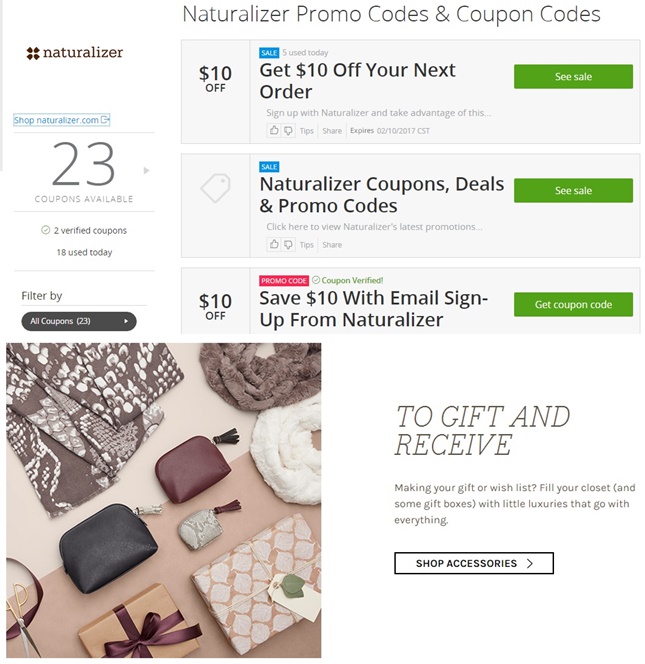
Task: Open Share on the $10 Off offer
Action: 332,131
